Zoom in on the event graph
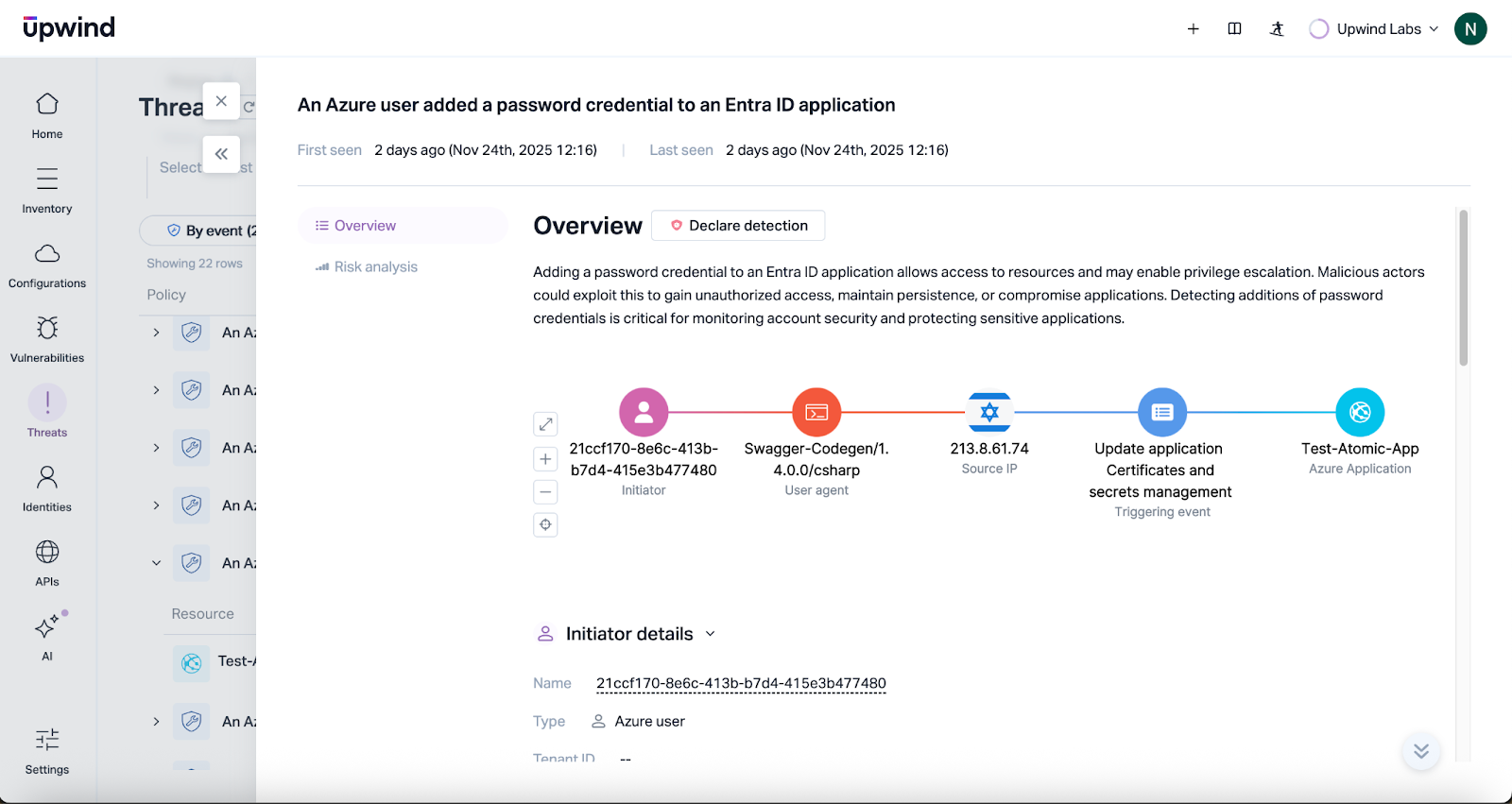The width and height of the screenshot is (1512, 804). click(x=545, y=459)
